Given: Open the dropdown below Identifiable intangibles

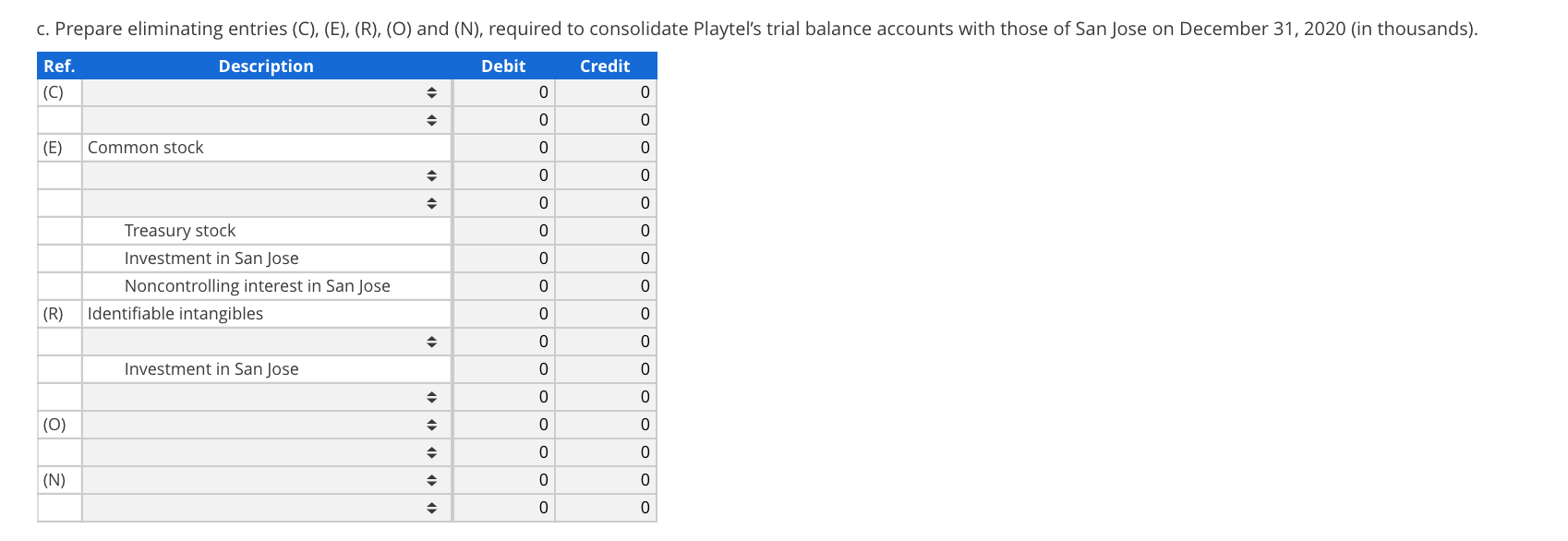Looking at the screenshot, I should (x=267, y=342).
